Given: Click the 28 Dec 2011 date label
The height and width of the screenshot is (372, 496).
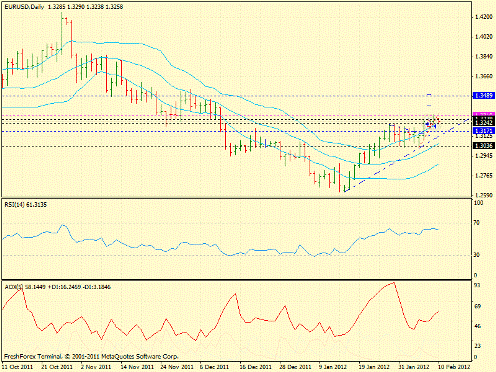Looking at the screenshot, I should (295, 367).
